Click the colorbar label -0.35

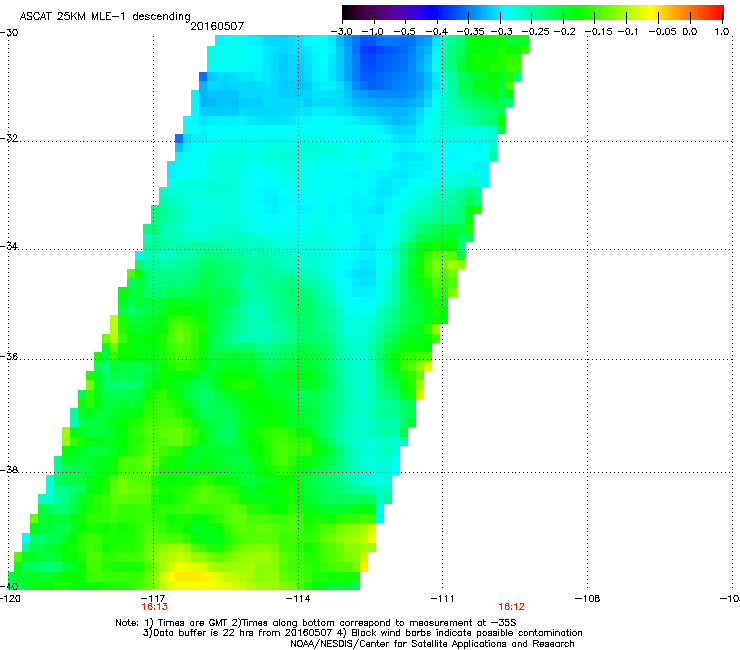click(x=470, y=32)
